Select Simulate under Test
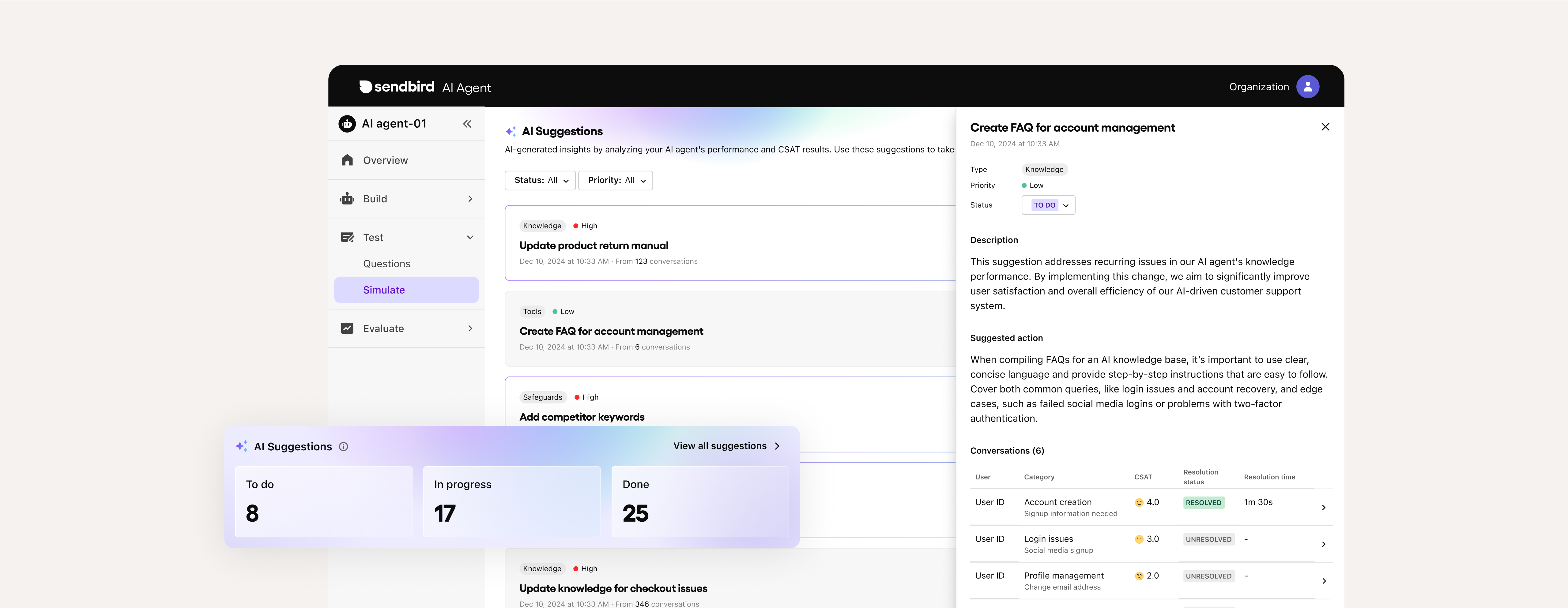The image size is (1568, 608). pos(406,290)
